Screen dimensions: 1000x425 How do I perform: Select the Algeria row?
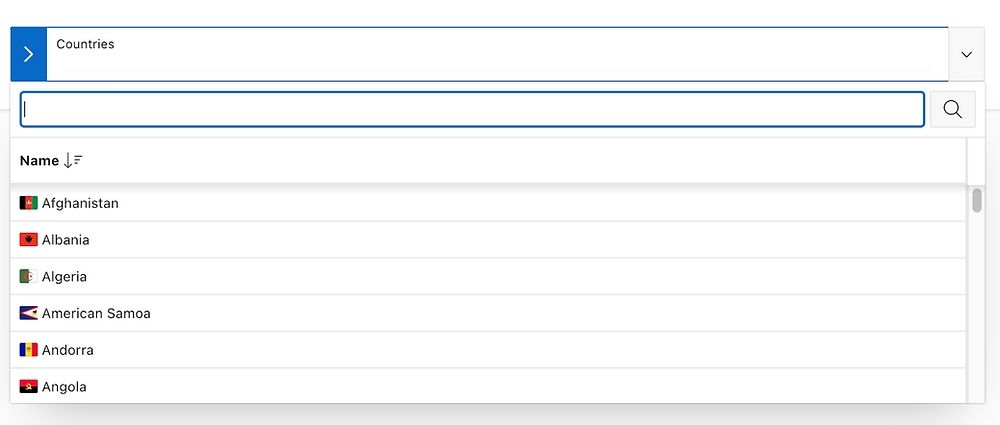pyautogui.click(x=488, y=276)
